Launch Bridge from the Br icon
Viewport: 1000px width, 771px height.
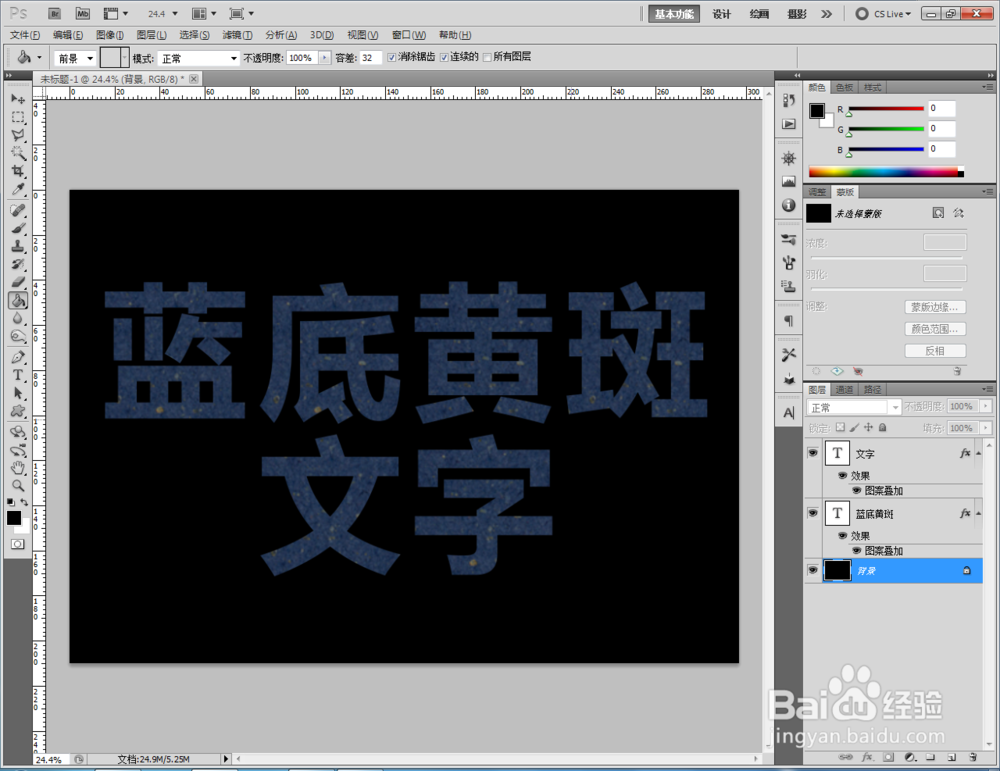click(x=54, y=13)
